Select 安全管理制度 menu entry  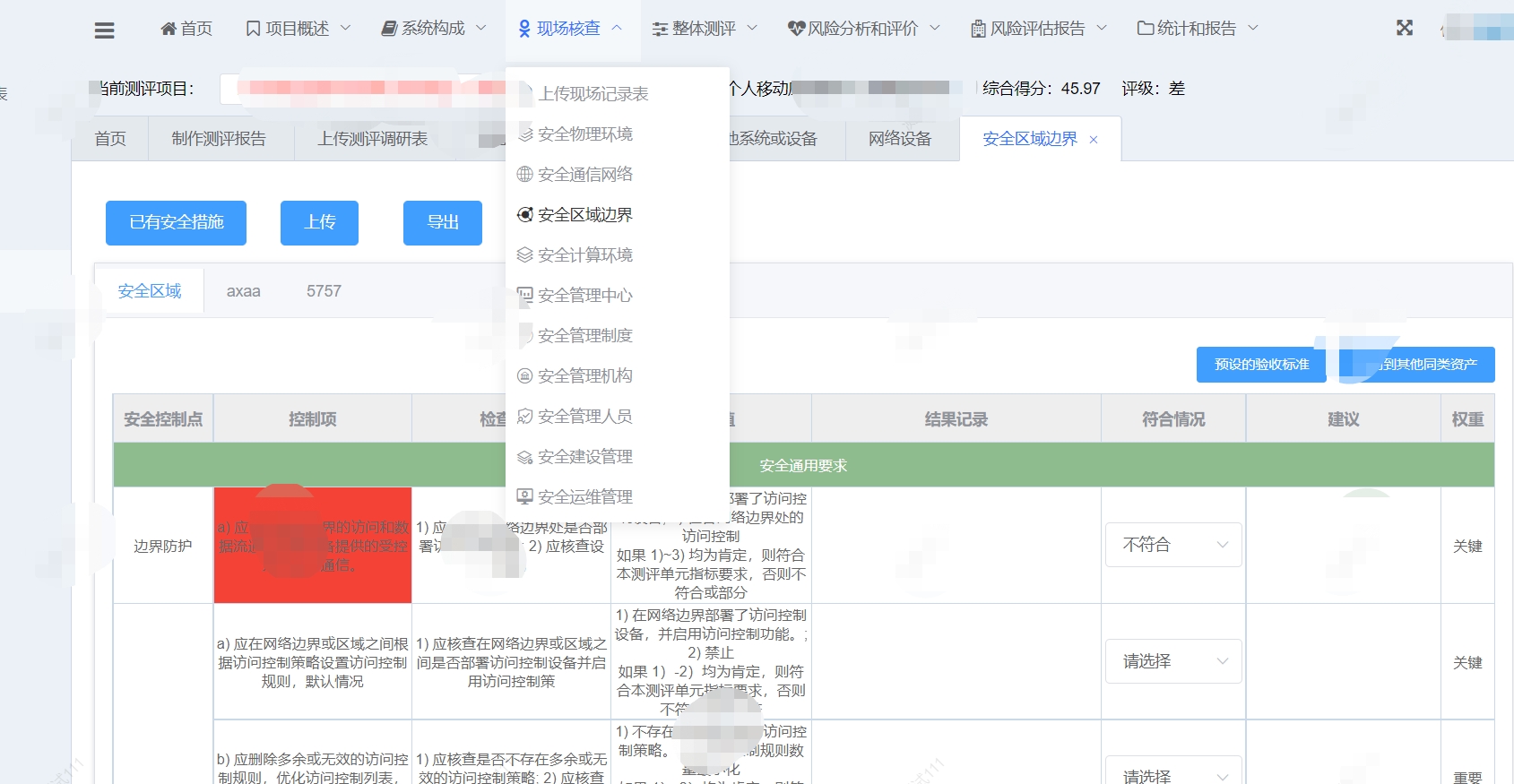pyautogui.click(x=618, y=336)
